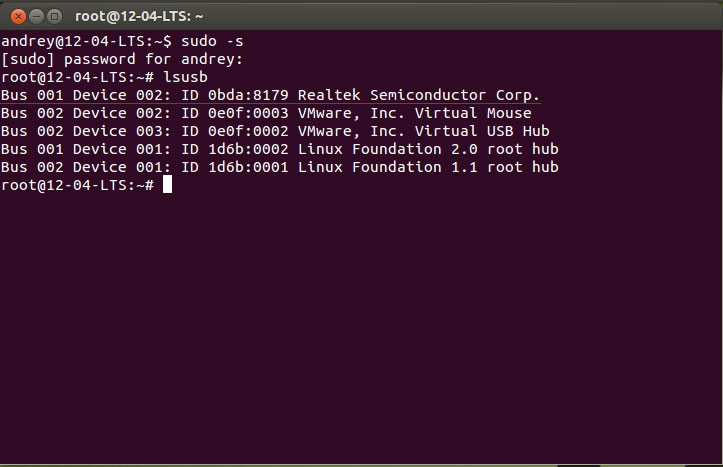The width and height of the screenshot is (723, 467).
Task: Click the sudo password prompt line
Action: [121, 59]
